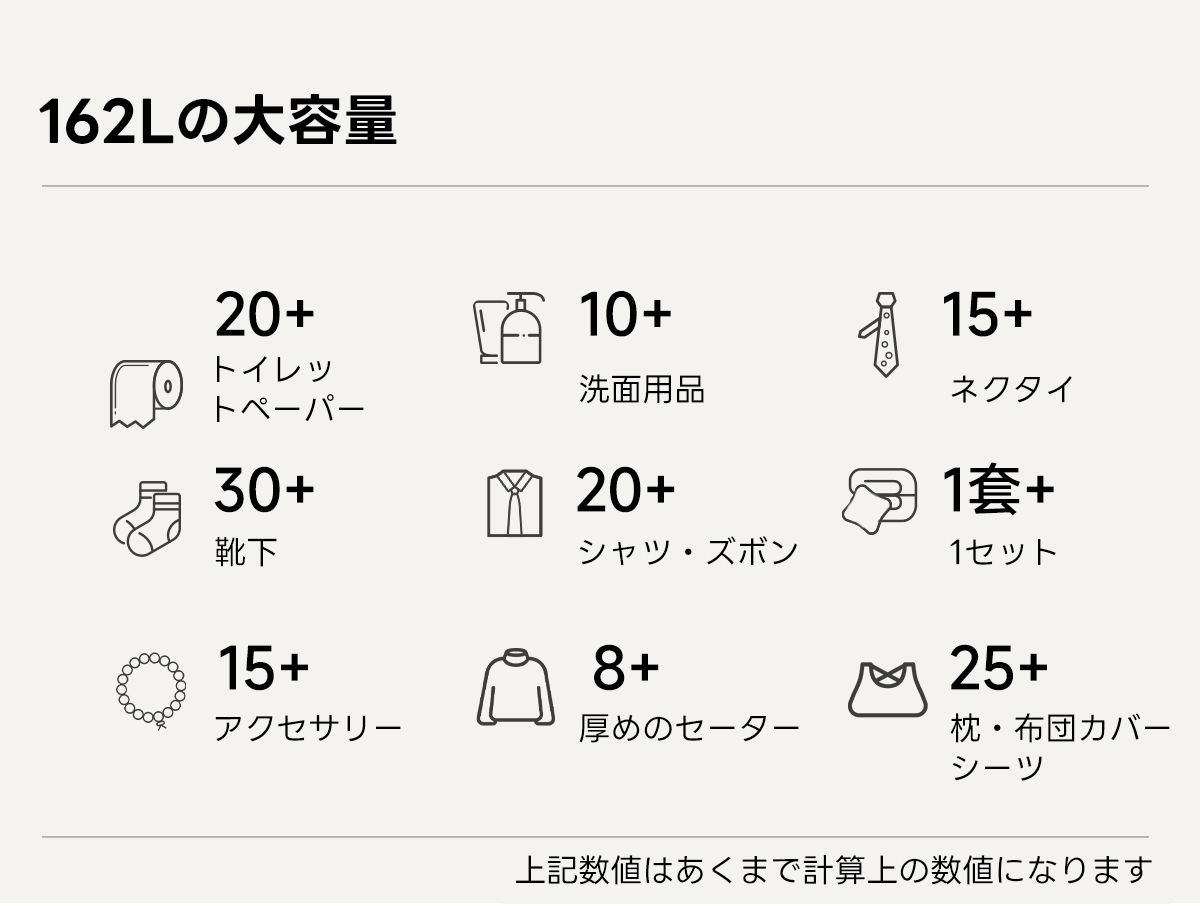The height and width of the screenshot is (906, 1200).
Task: Click the 厚めのセーター label
Action: click(689, 728)
